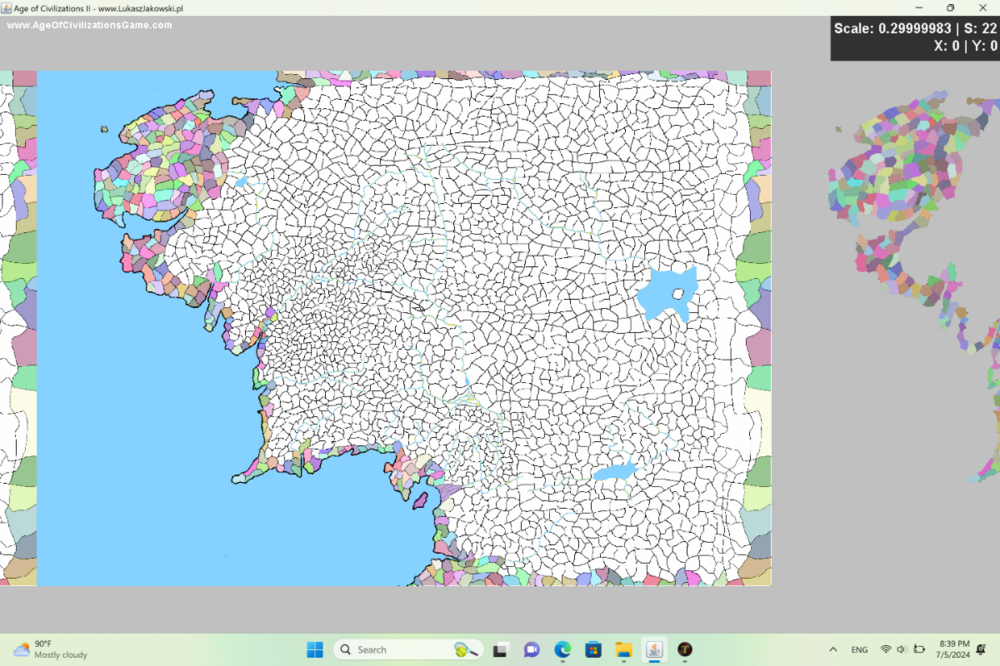The image size is (1000, 666).
Task: Open the 8:39 PM clock and calendar
Action: click(x=953, y=649)
